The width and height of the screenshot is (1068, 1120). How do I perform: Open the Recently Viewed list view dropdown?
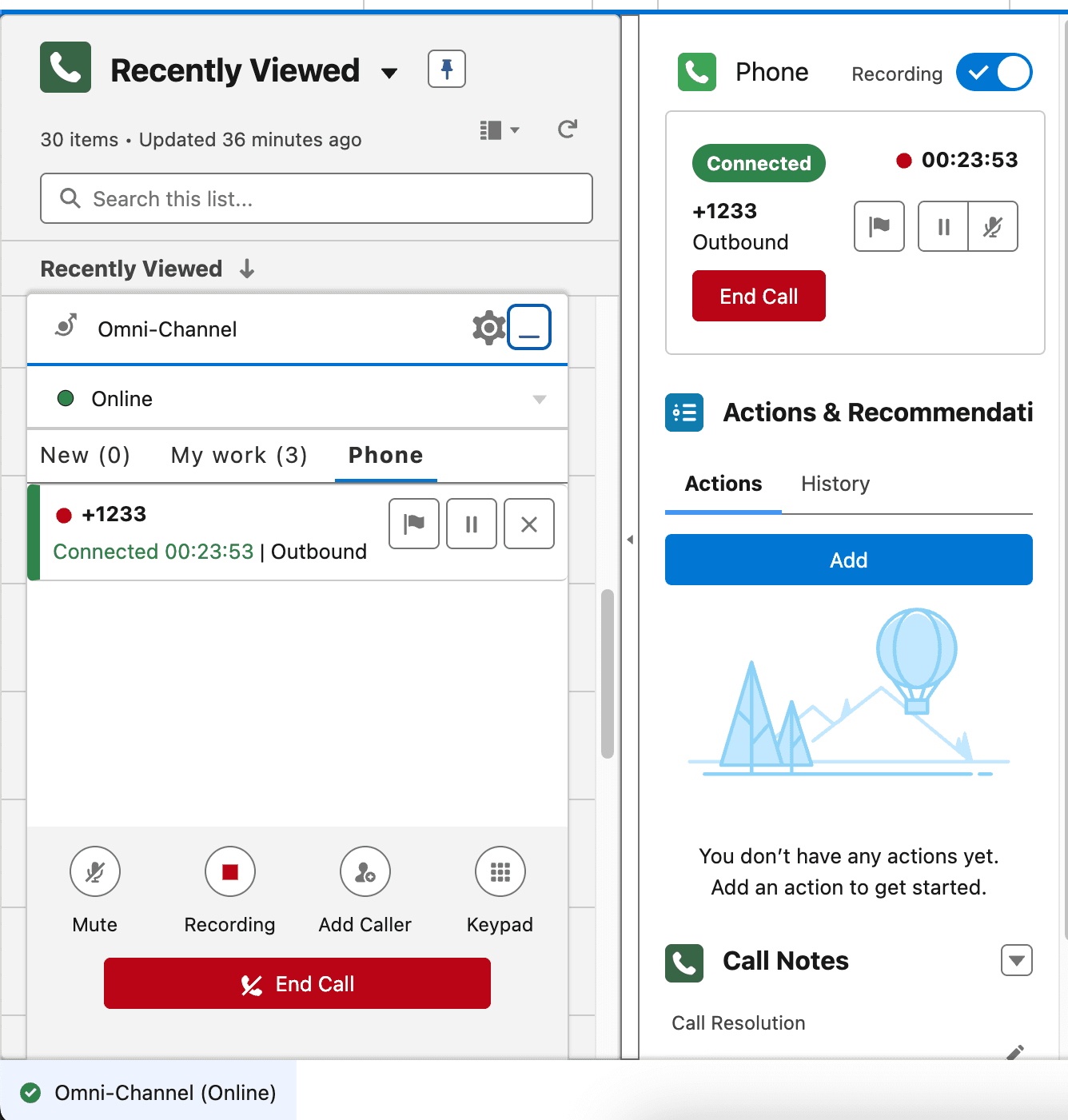[x=389, y=74]
